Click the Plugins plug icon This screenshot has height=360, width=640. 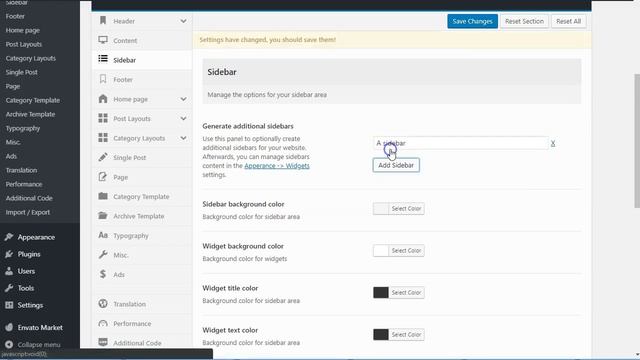(x=9, y=254)
